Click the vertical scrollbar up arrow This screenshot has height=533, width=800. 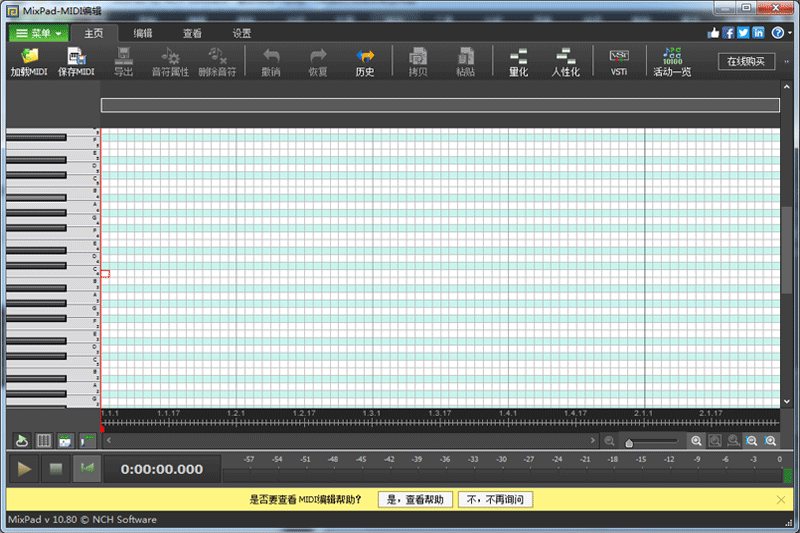pyautogui.click(x=787, y=87)
